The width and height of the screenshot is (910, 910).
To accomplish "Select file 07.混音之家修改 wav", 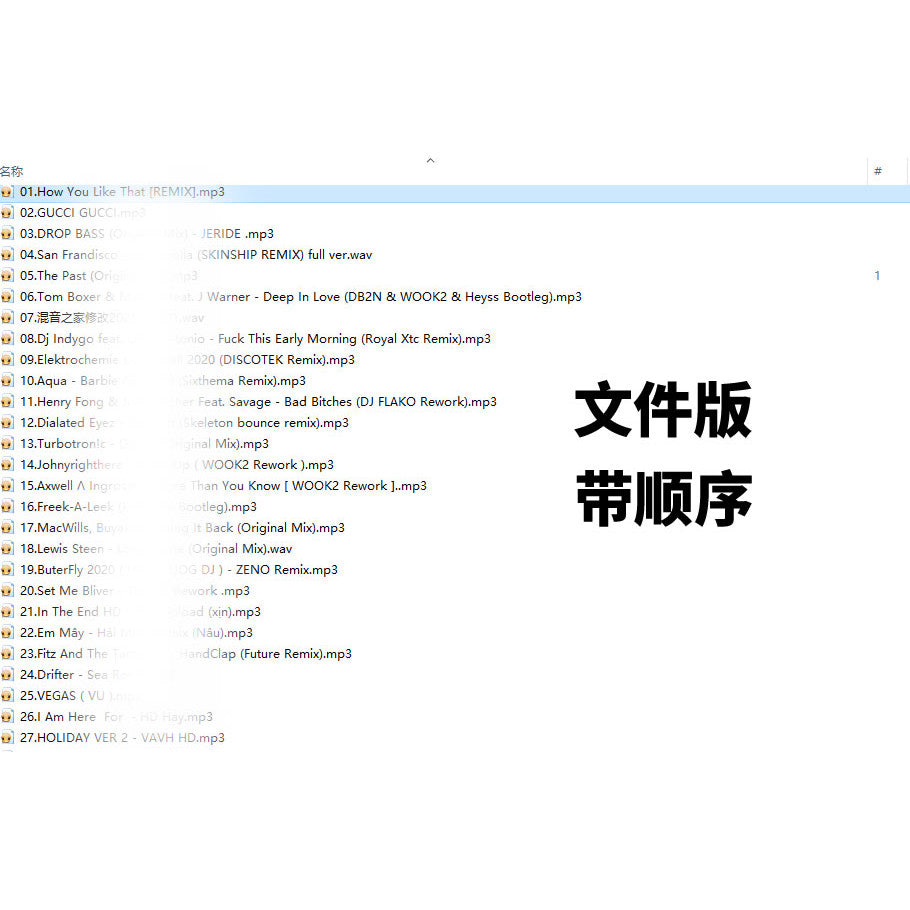I will point(112,317).
